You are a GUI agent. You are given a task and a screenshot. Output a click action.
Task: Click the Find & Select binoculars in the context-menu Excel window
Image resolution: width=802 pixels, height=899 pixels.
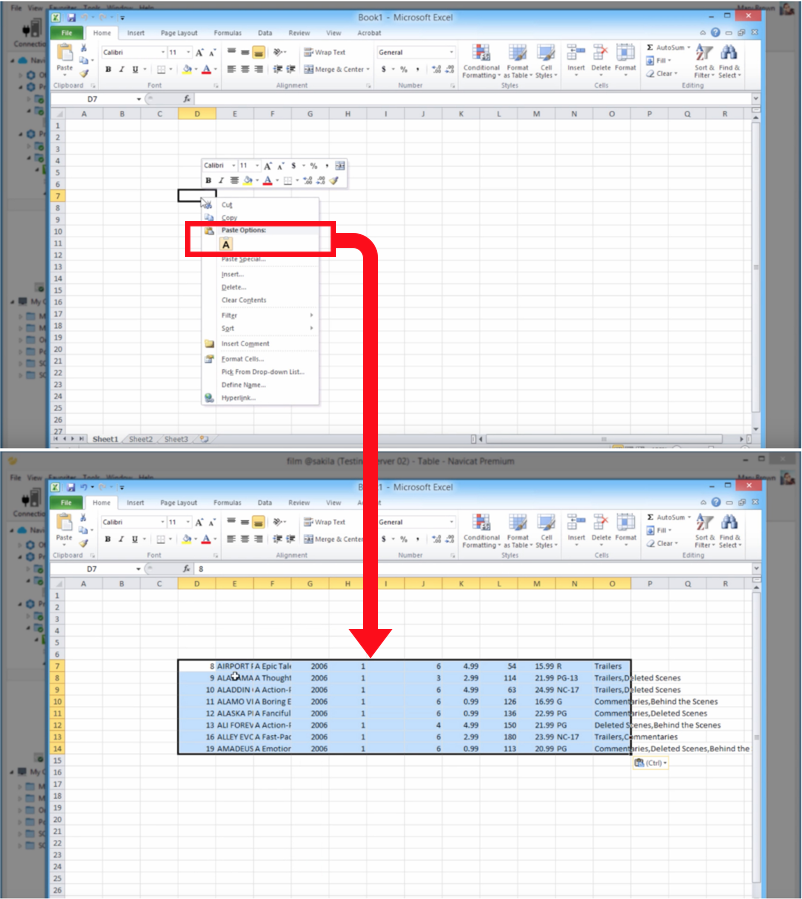coord(729,53)
